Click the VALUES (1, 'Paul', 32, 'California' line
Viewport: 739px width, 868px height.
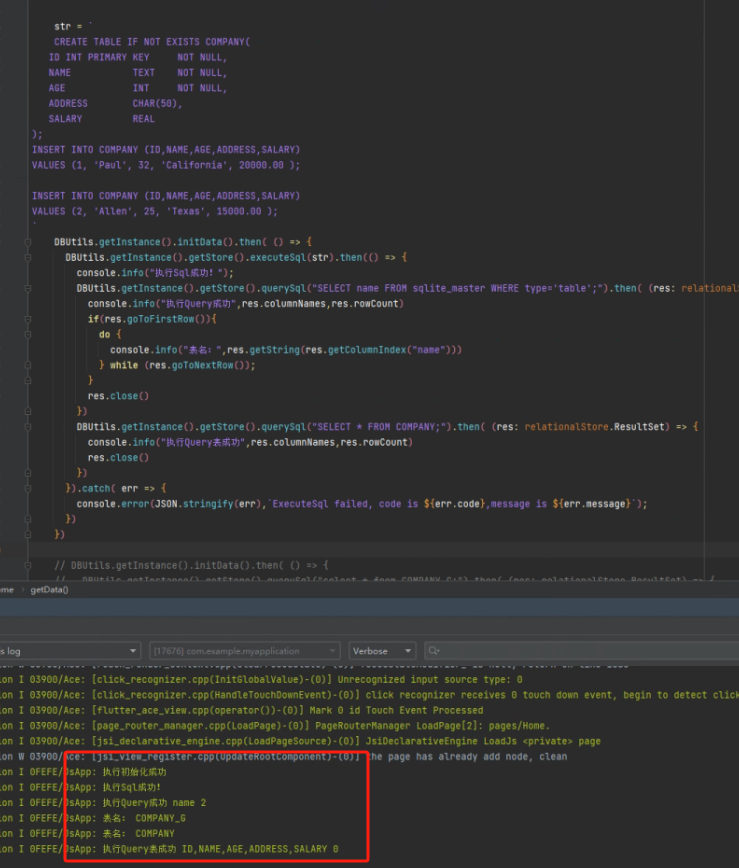tap(166, 165)
